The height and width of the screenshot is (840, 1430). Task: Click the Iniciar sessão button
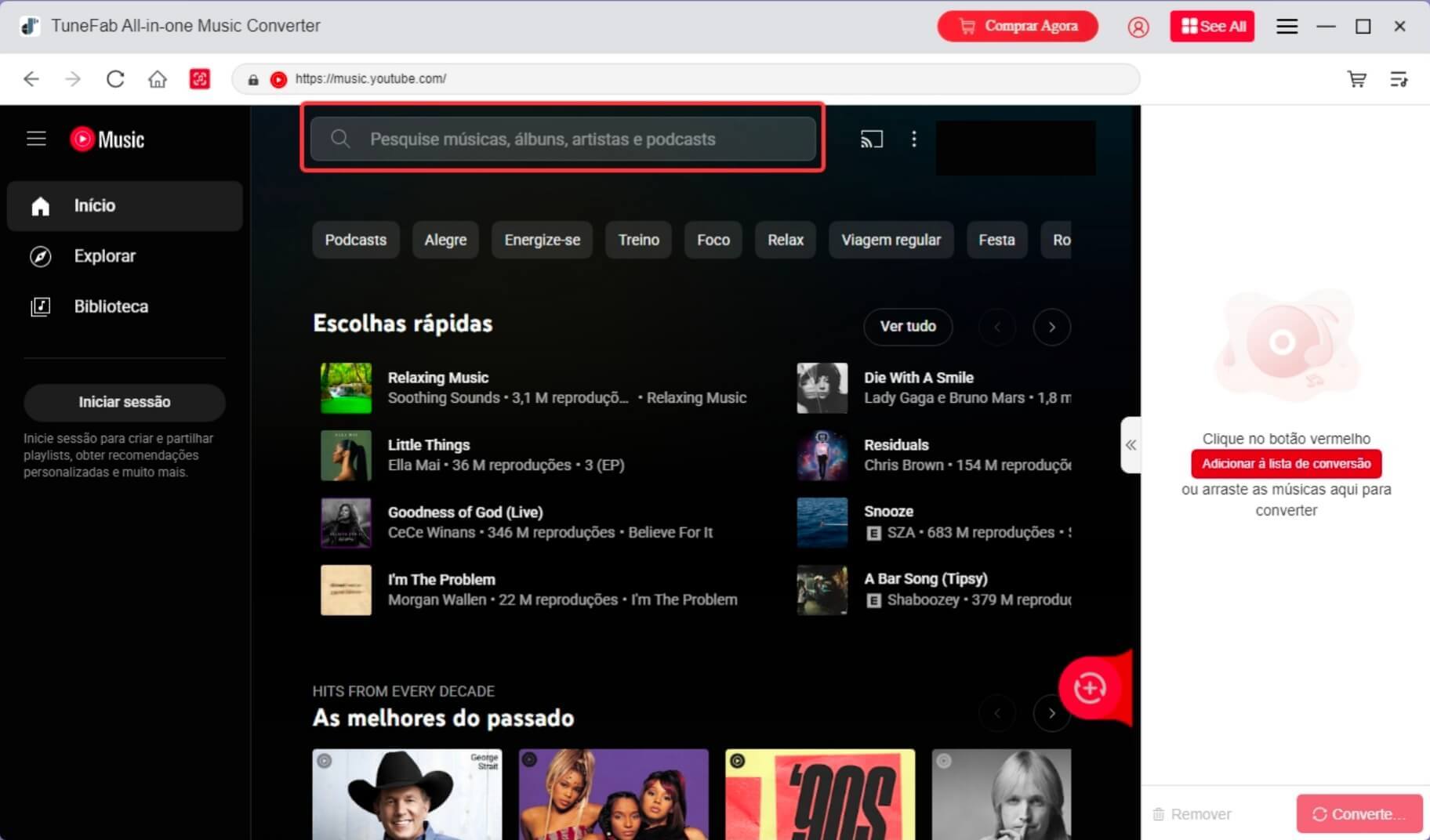[125, 402]
